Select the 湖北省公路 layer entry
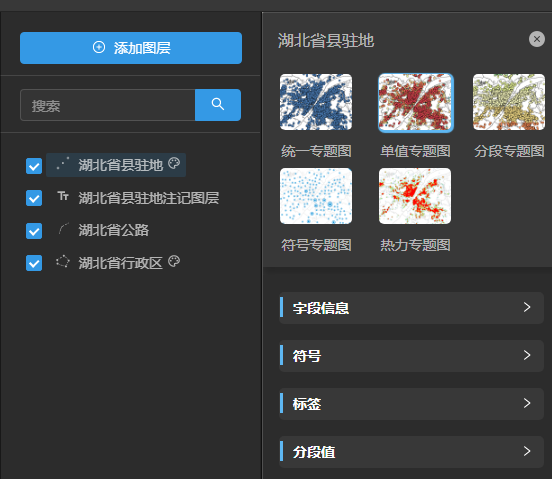The width and height of the screenshot is (552, 479). click(113, 230)
